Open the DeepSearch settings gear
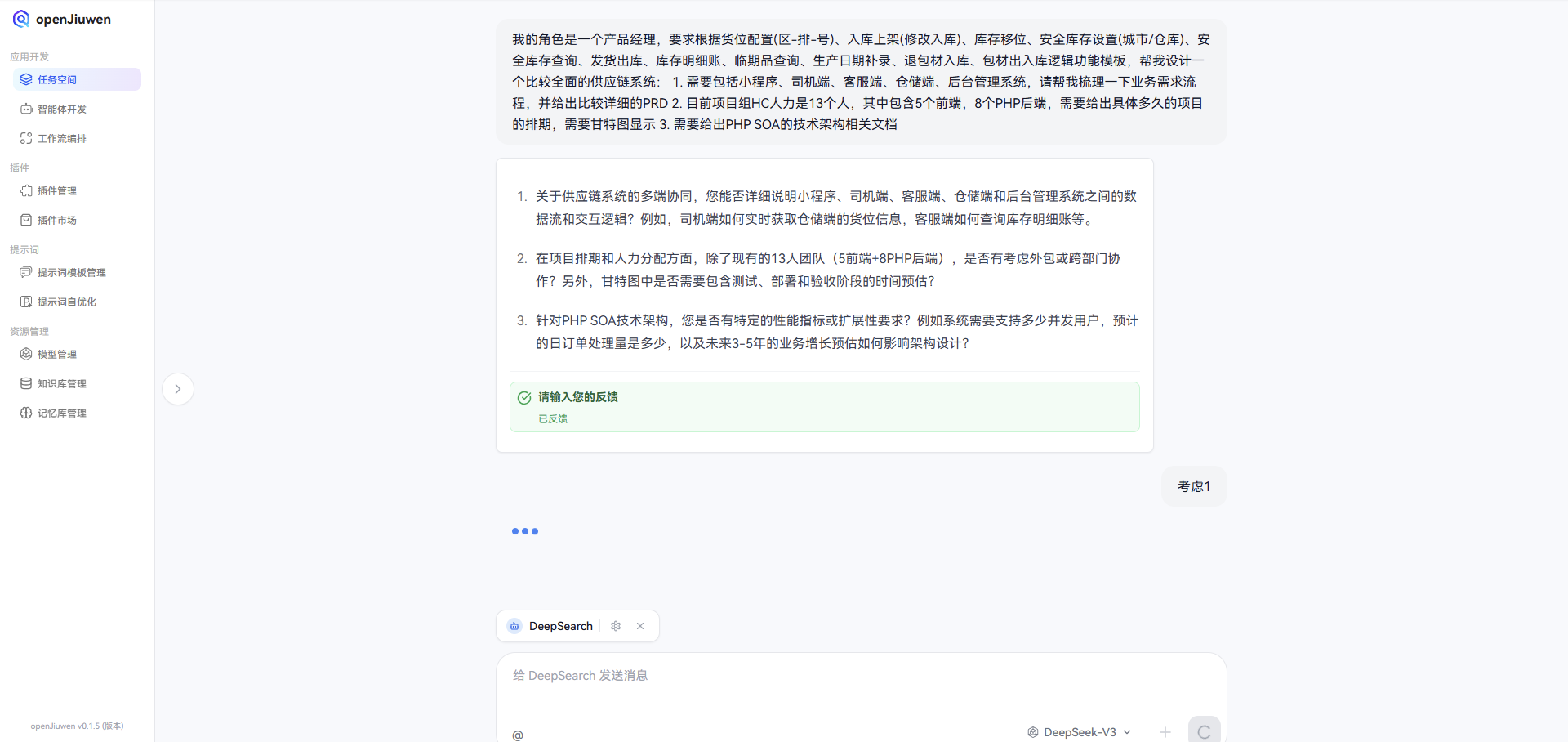 [x=615, y=626]
